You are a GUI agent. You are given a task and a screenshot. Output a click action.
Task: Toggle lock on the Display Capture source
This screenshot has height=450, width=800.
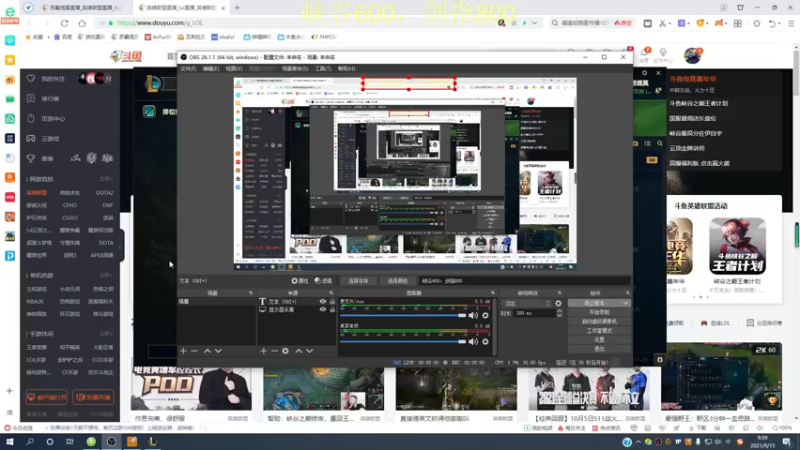pos(332,309)
